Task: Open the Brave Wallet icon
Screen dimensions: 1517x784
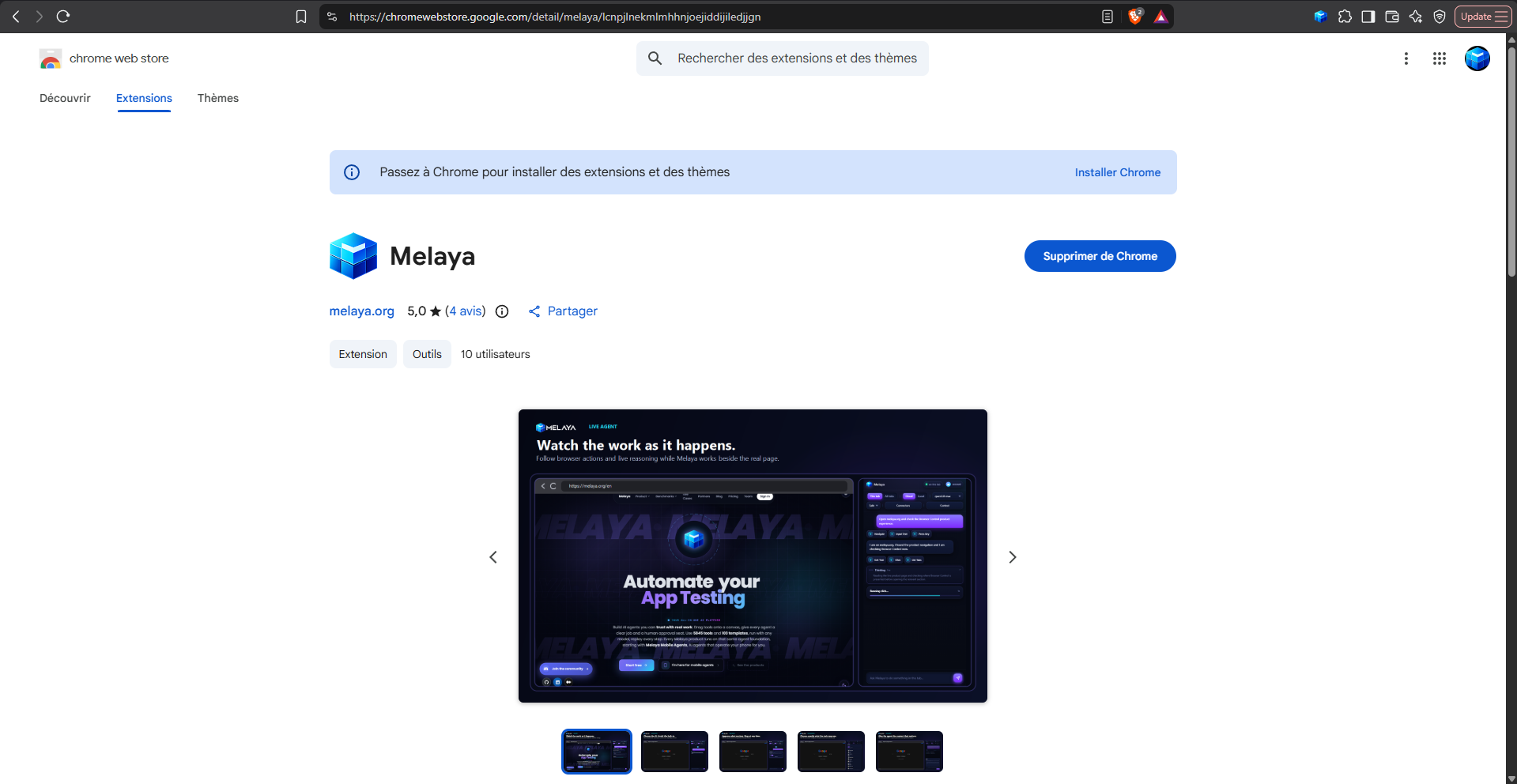Action: tap(1392, 17)
